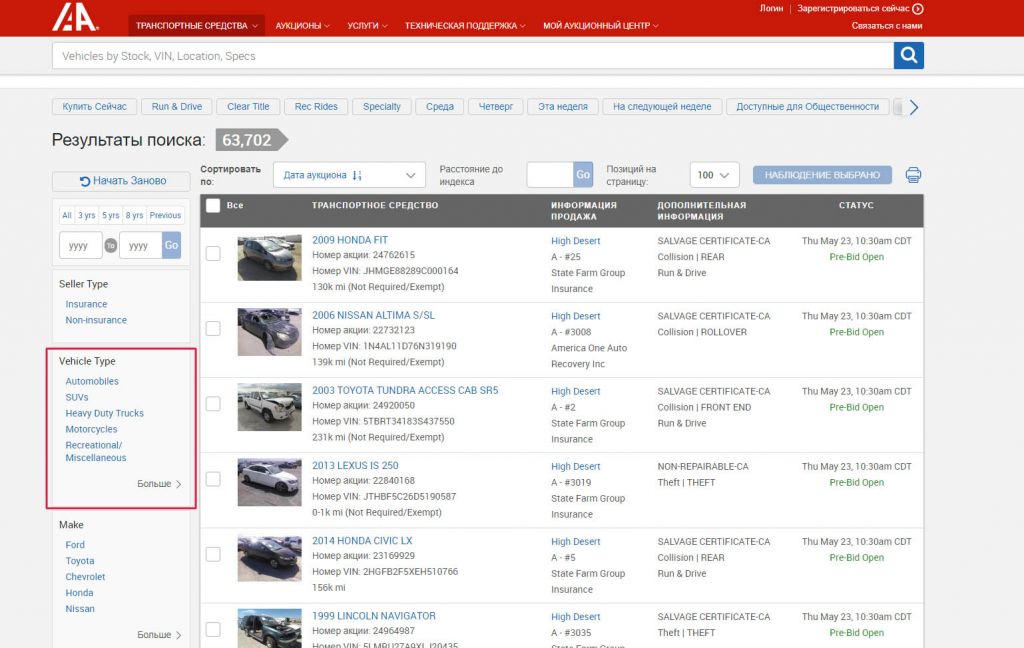Select the 5 yrs year tab
Screen dimensions: 1024x648
coord(110,216)
